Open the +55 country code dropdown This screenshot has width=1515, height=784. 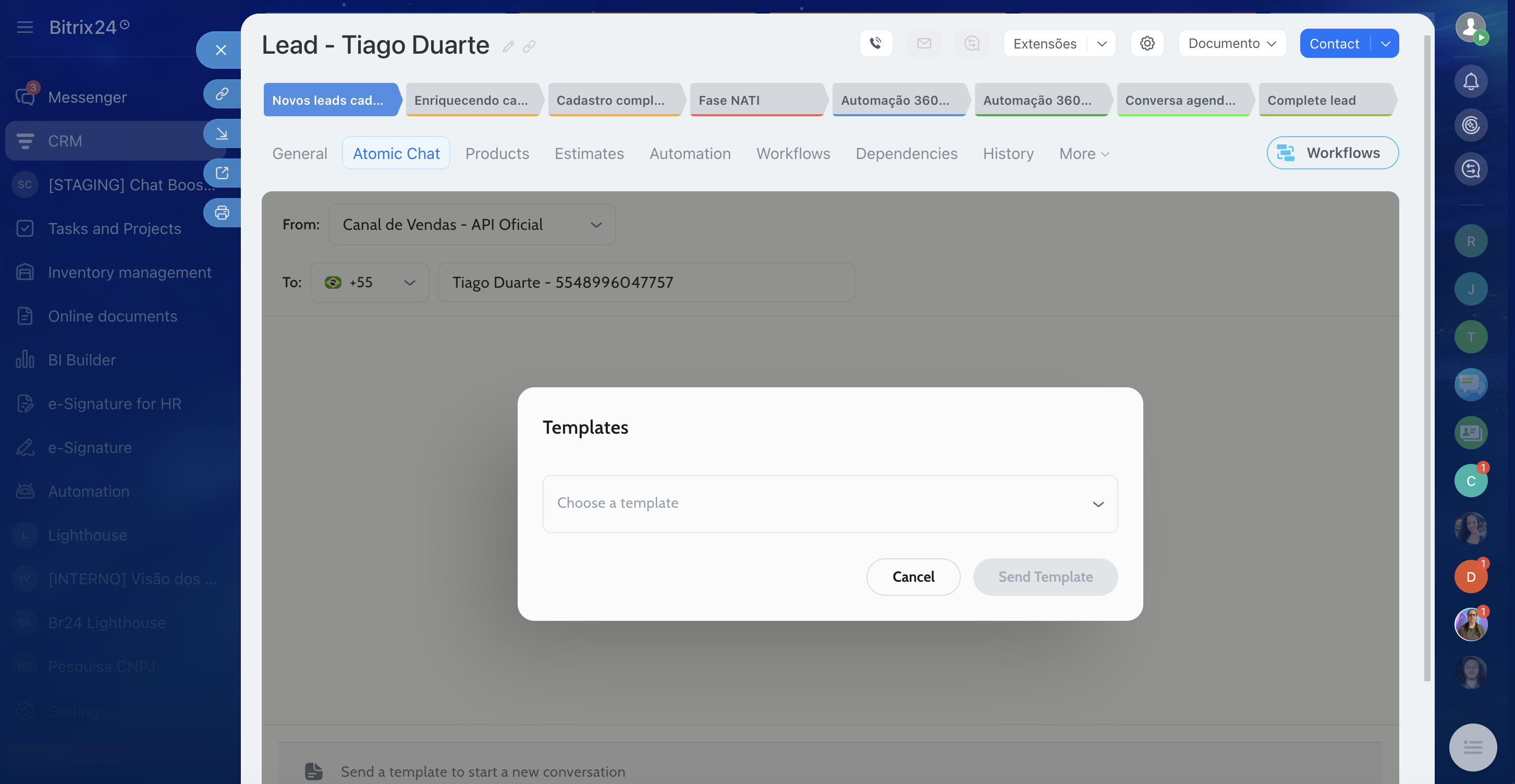point(369,283)
